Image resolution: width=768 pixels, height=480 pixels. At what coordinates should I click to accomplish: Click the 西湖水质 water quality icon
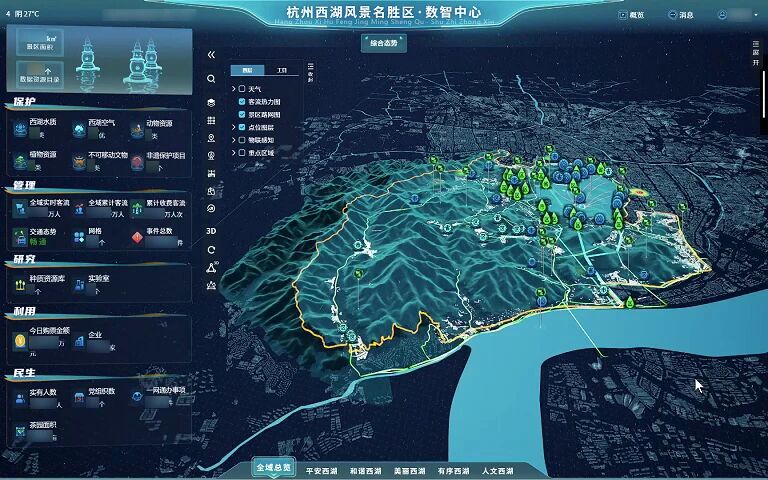(x=20, y=128)
